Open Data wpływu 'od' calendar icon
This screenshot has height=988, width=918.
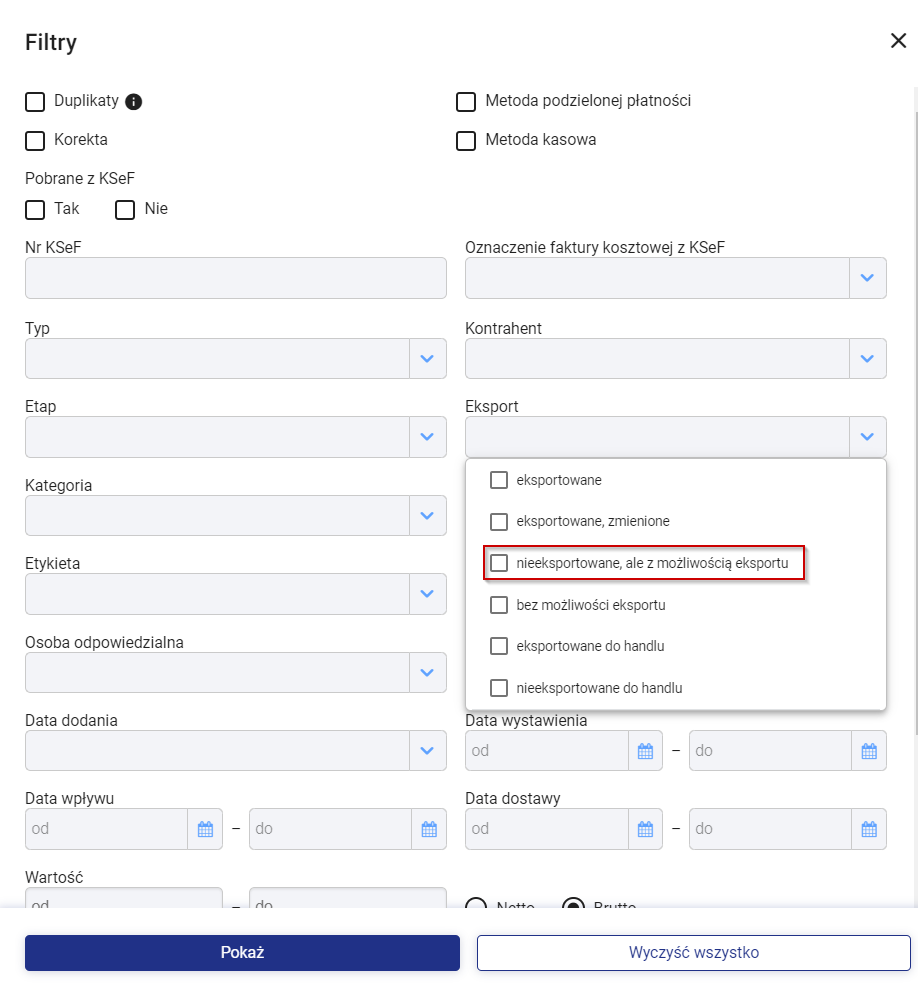(205, 829)
